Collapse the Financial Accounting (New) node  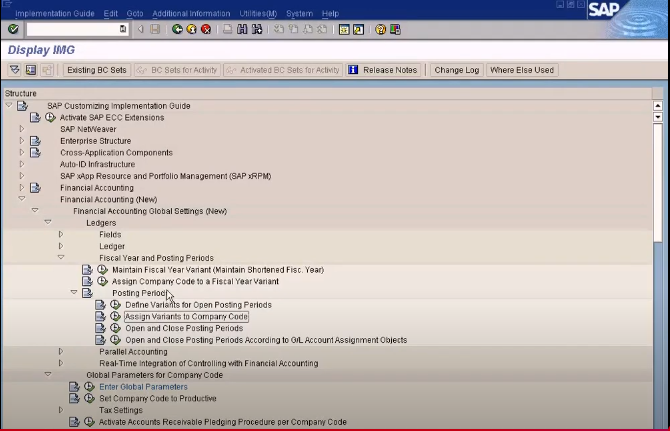point(22,199)
